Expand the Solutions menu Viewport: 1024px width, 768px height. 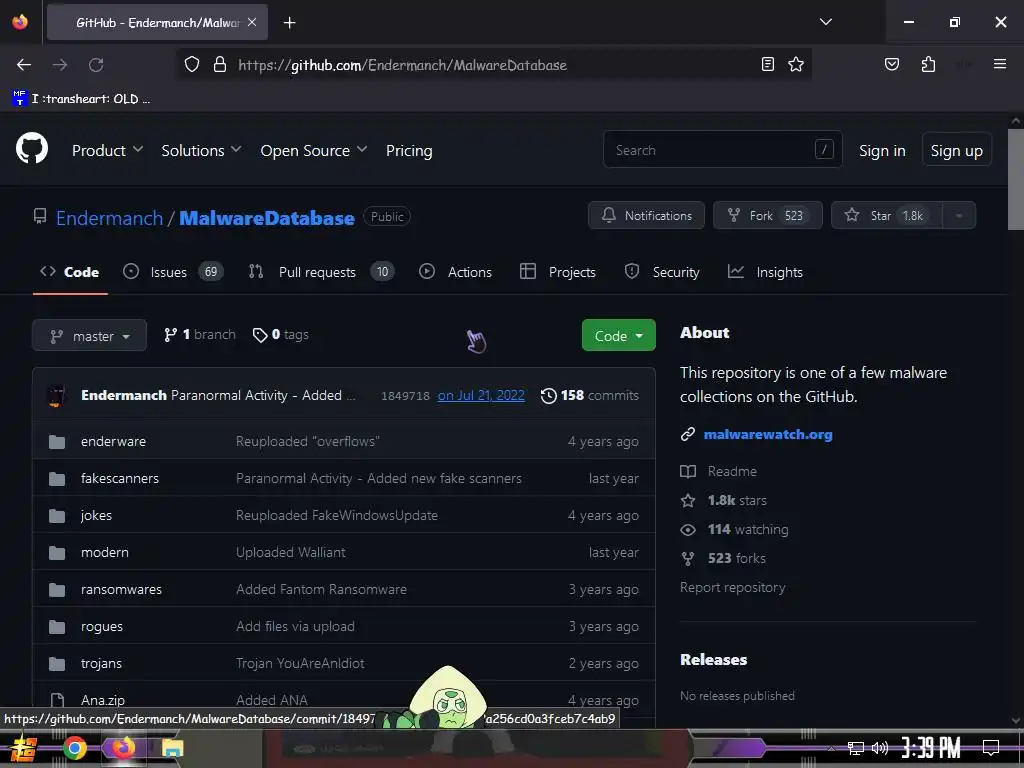click(x=201, y=150)
